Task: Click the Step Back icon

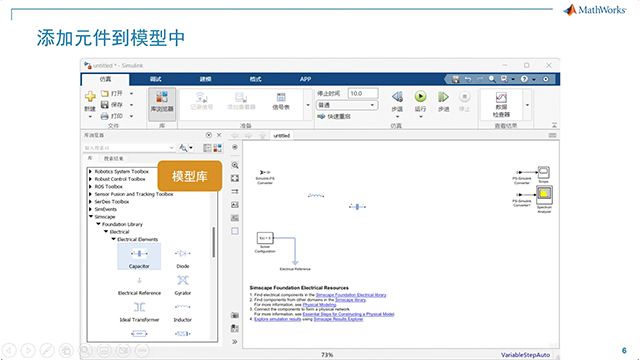Action: coord(397,97)
